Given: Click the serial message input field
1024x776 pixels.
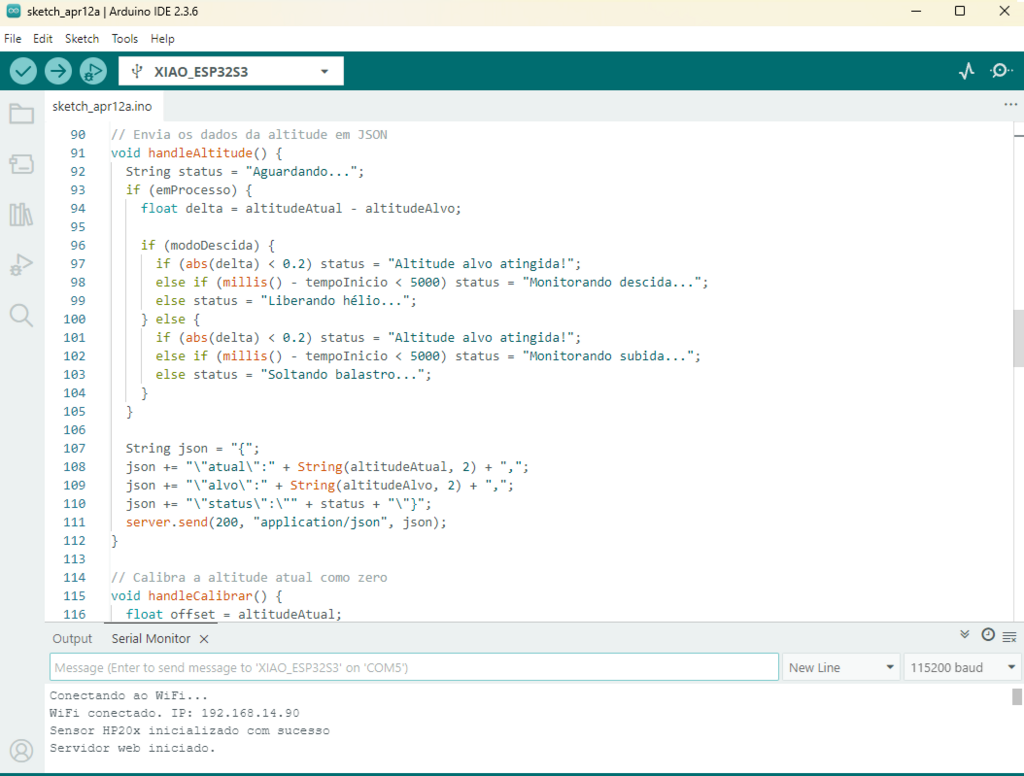Looking at the screenshot, I should 413,667.
